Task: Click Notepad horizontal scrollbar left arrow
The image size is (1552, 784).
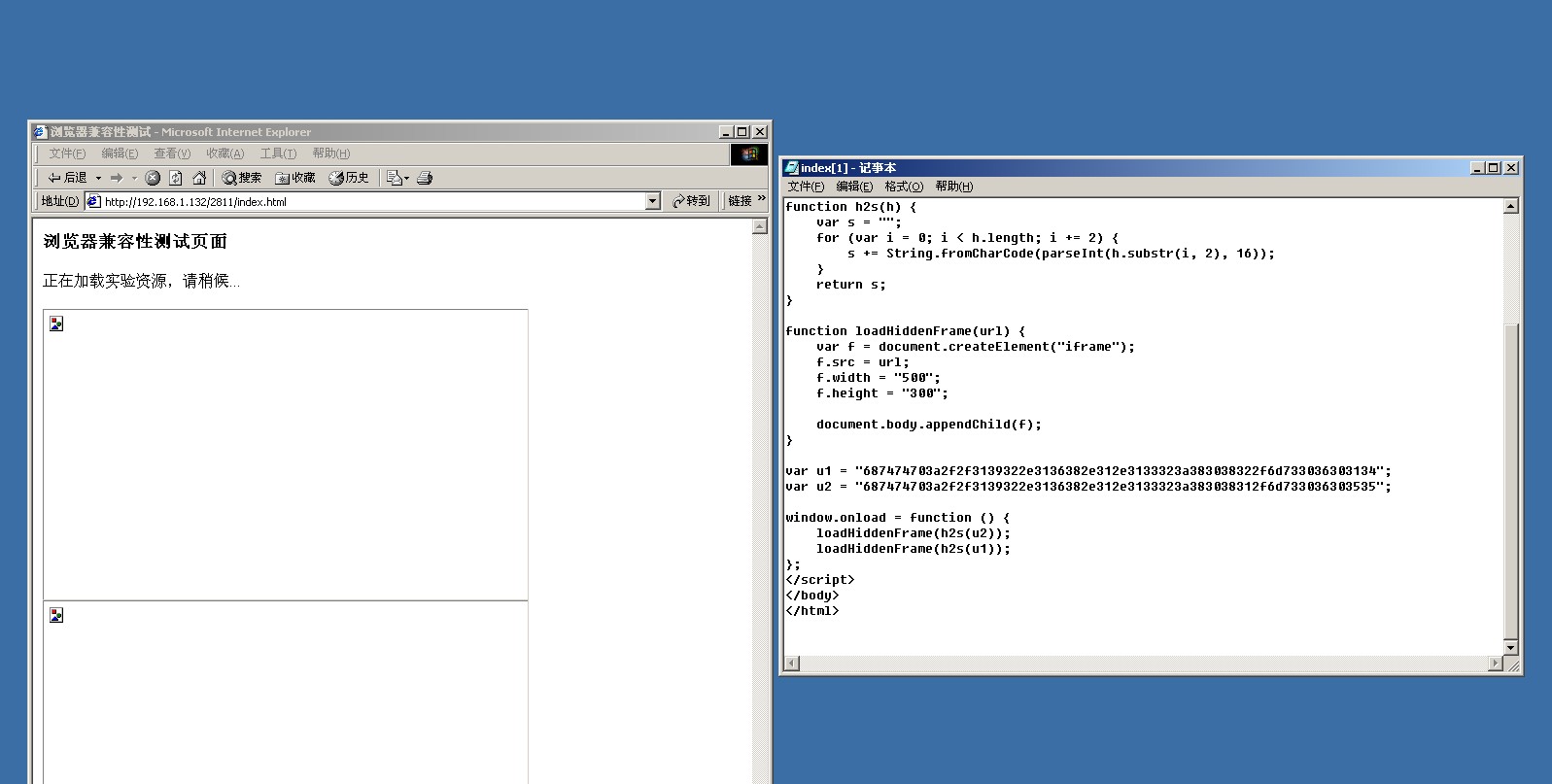Action: [792, 664]
